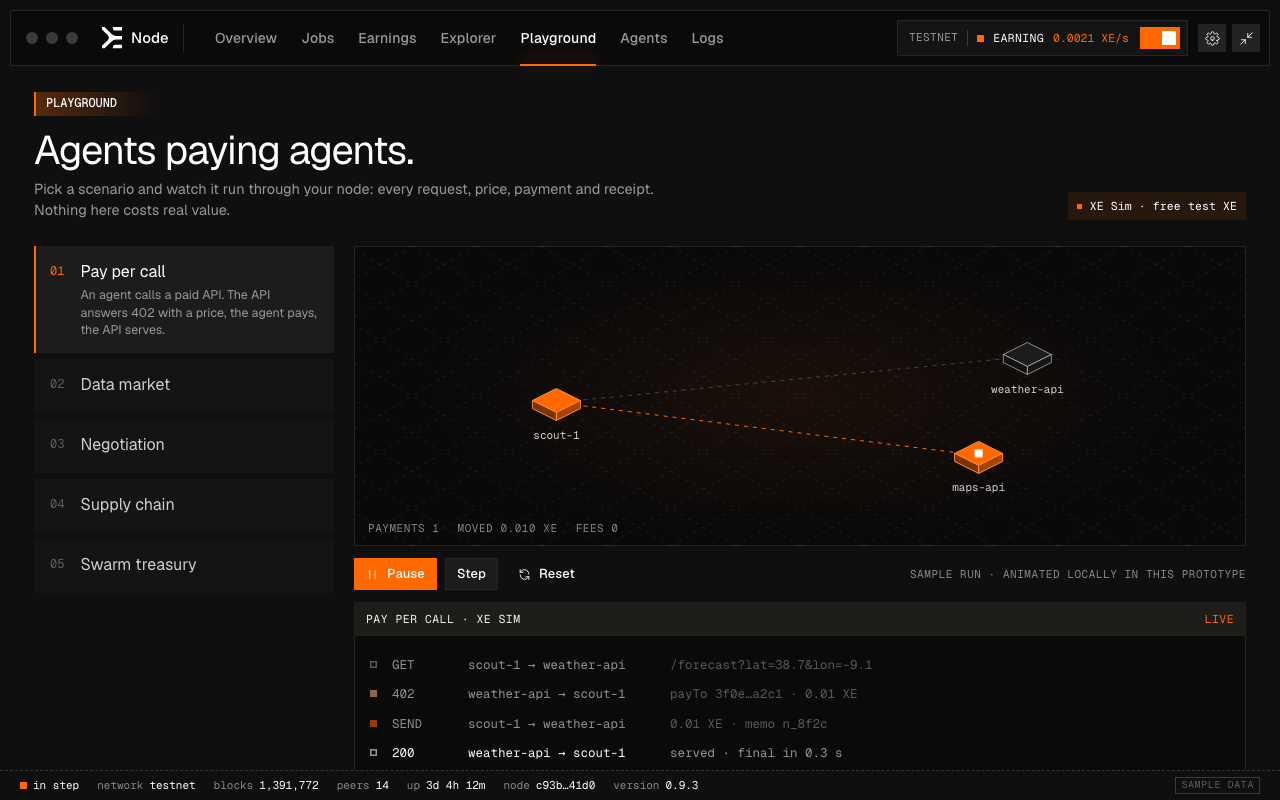The height and width of the screenshot is (800, 1280).
Task: Click the FEES 0 stat
Action: (597, 528)
